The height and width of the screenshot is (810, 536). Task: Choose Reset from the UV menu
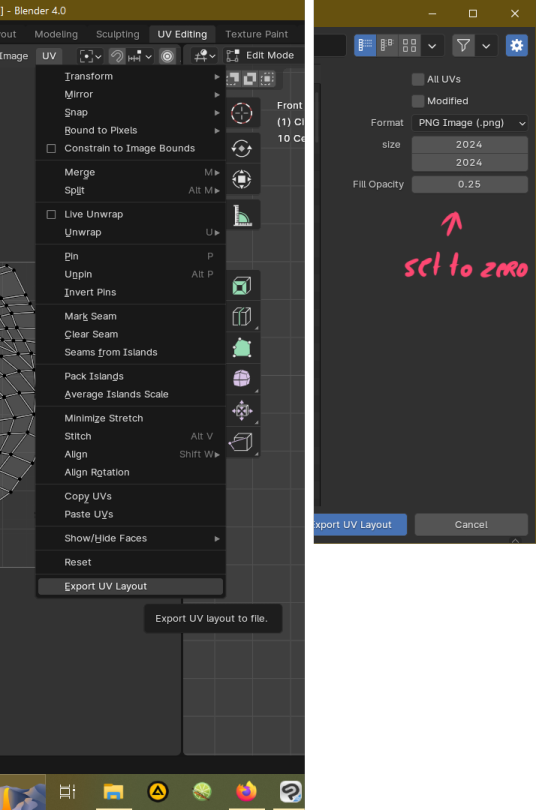tap(131, 562)
